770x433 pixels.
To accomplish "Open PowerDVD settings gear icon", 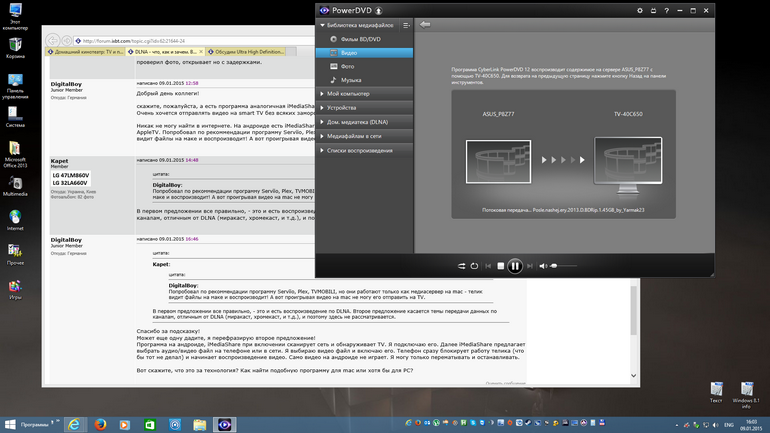I will (x=639, y=10).
